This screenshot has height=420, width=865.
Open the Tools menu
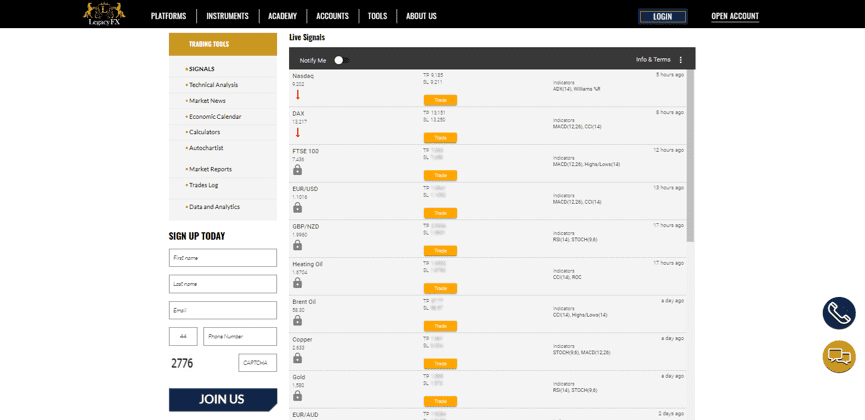point(377,16)
